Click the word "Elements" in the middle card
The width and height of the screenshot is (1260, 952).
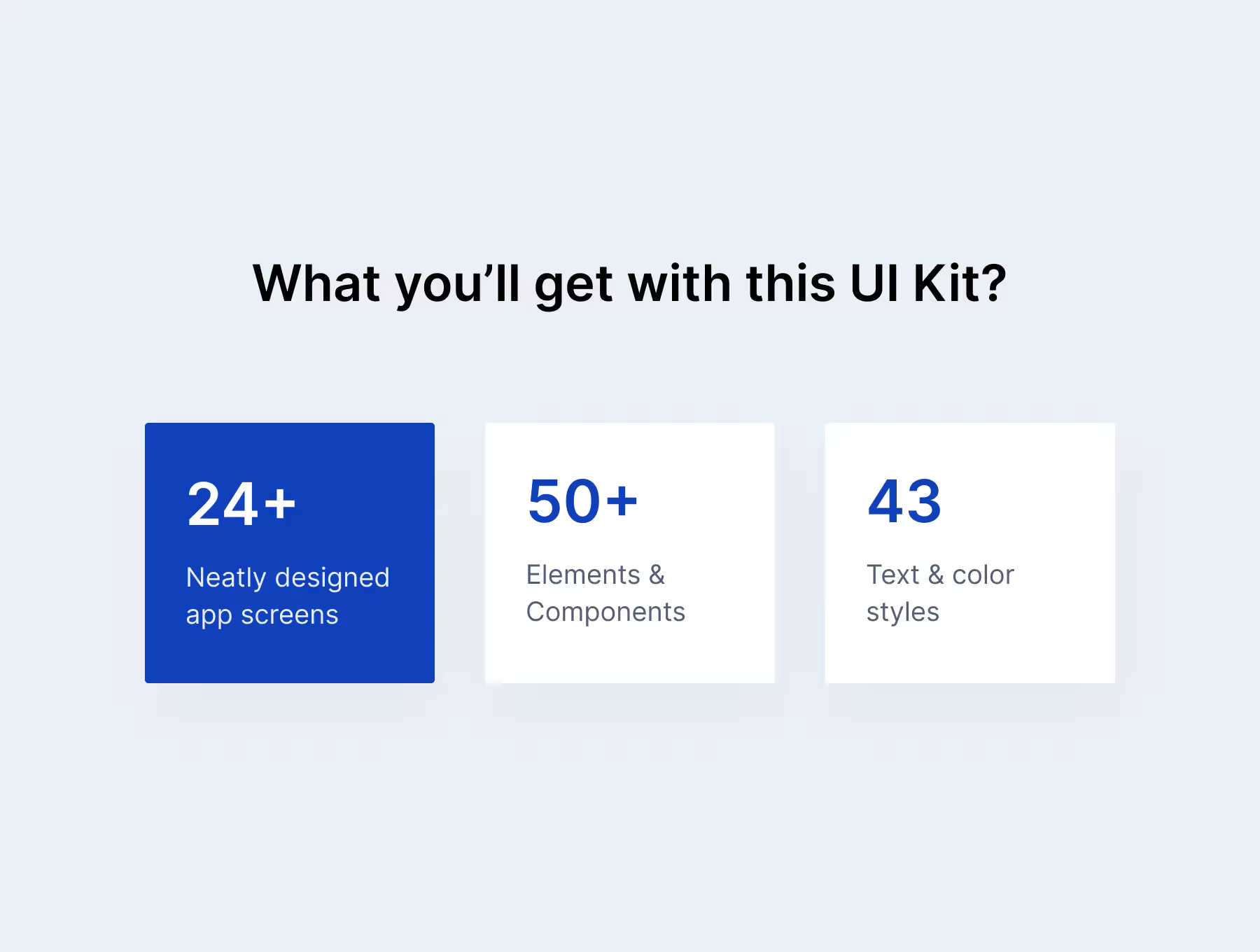pyautogui.click(x=583, y=575)
